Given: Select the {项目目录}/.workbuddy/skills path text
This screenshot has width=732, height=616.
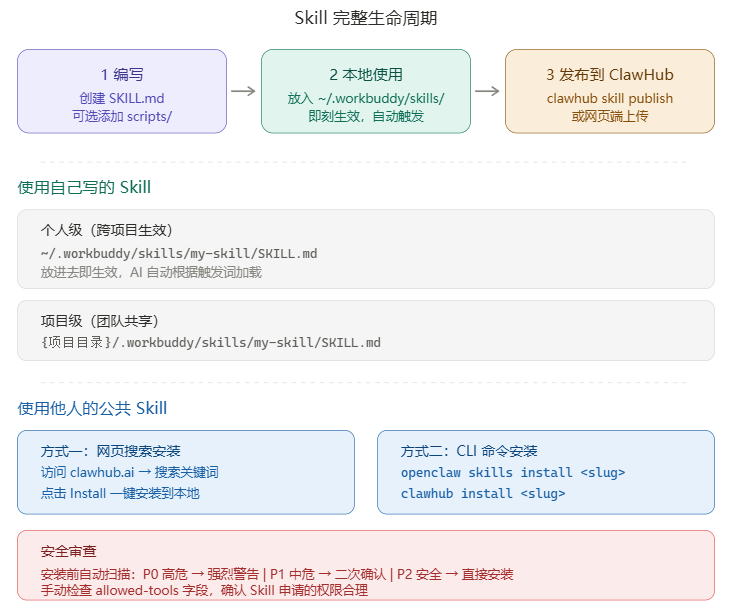Looking at the screenshot, I should click(211, 343).
